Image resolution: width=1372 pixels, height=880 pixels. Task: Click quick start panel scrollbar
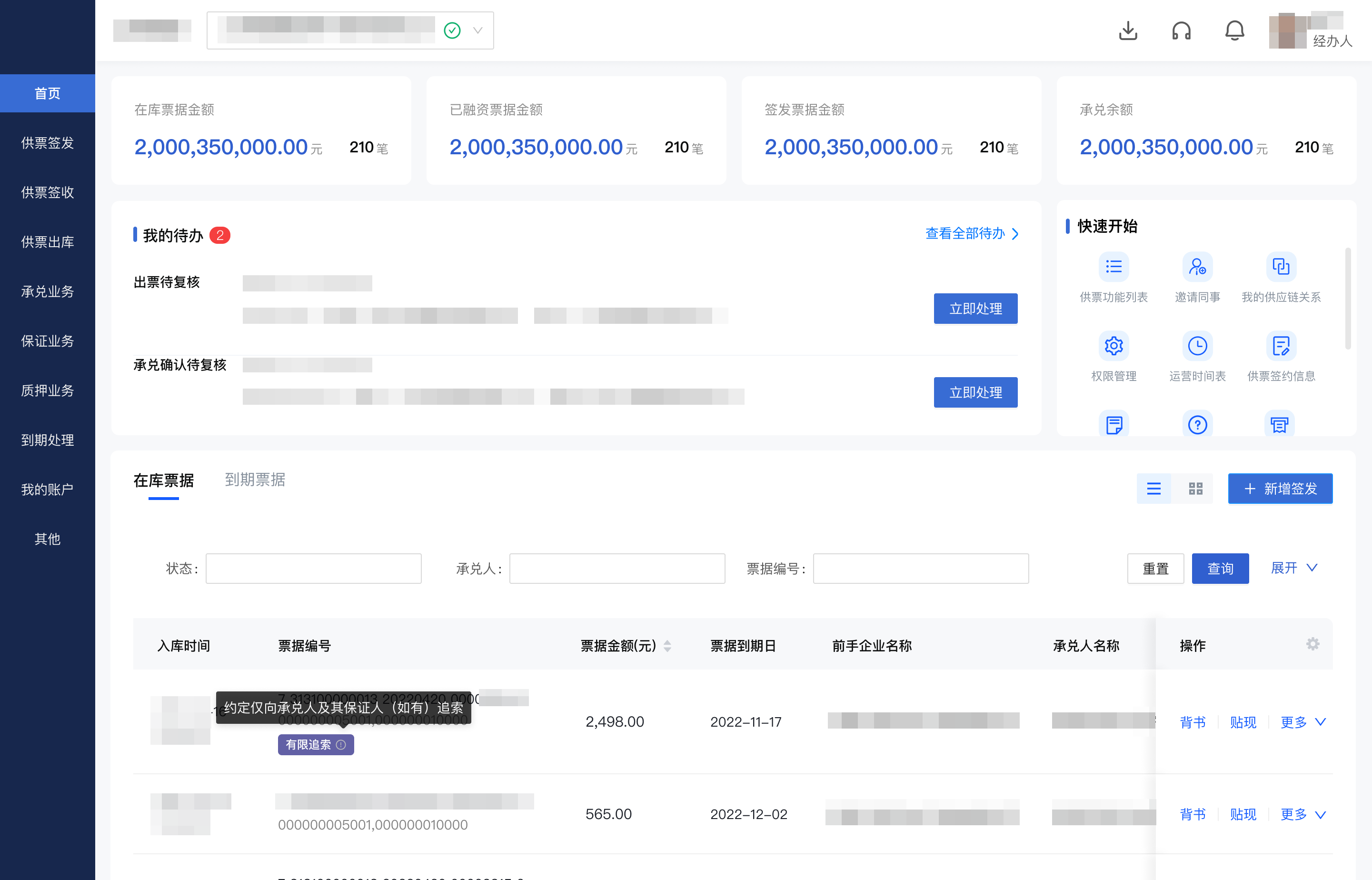[1347, 298]
